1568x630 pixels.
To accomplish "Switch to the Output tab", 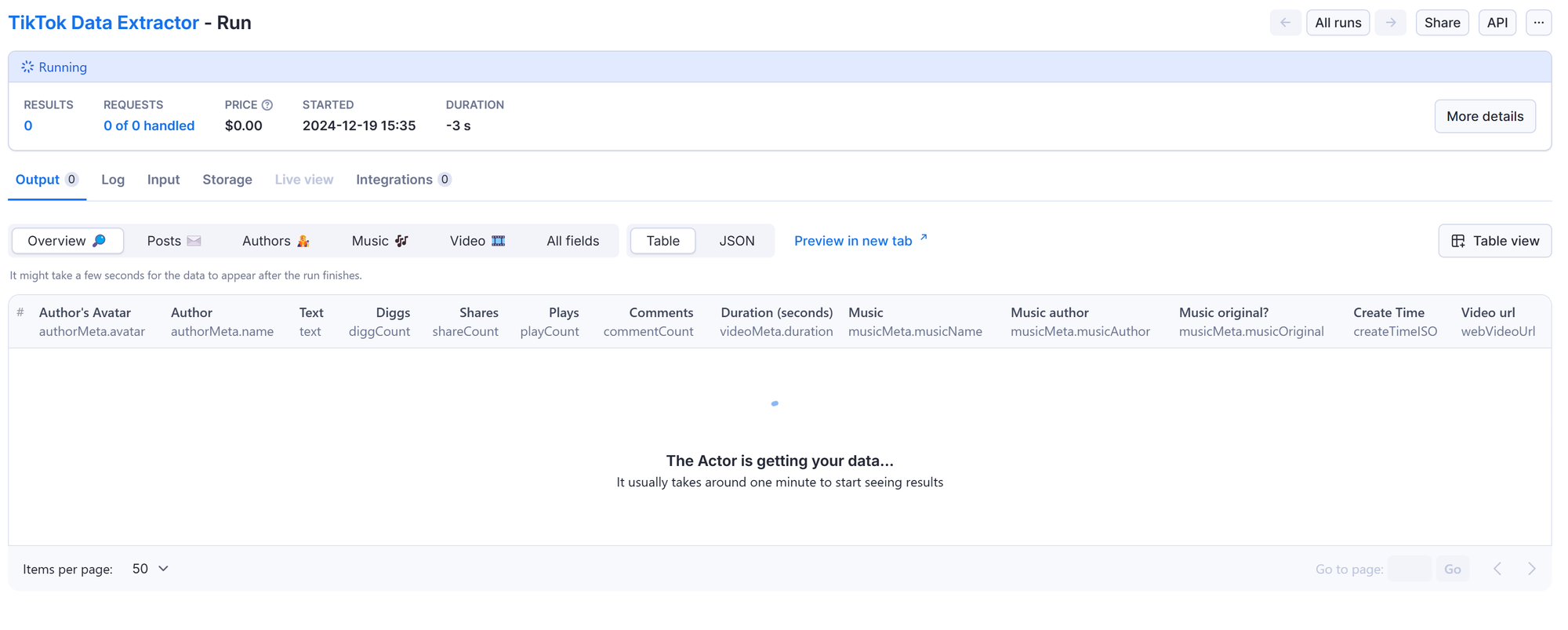I will pyautogui.click(x=47, y=180).
